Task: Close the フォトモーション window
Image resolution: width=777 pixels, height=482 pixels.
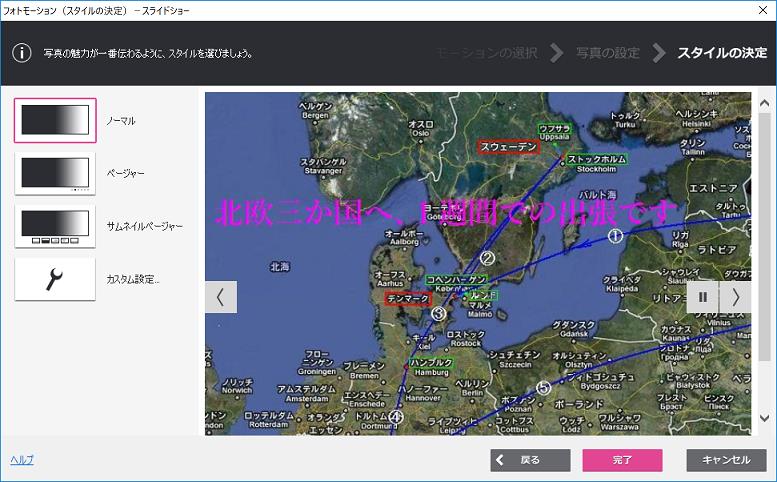Action: click(x=763, y=10)
